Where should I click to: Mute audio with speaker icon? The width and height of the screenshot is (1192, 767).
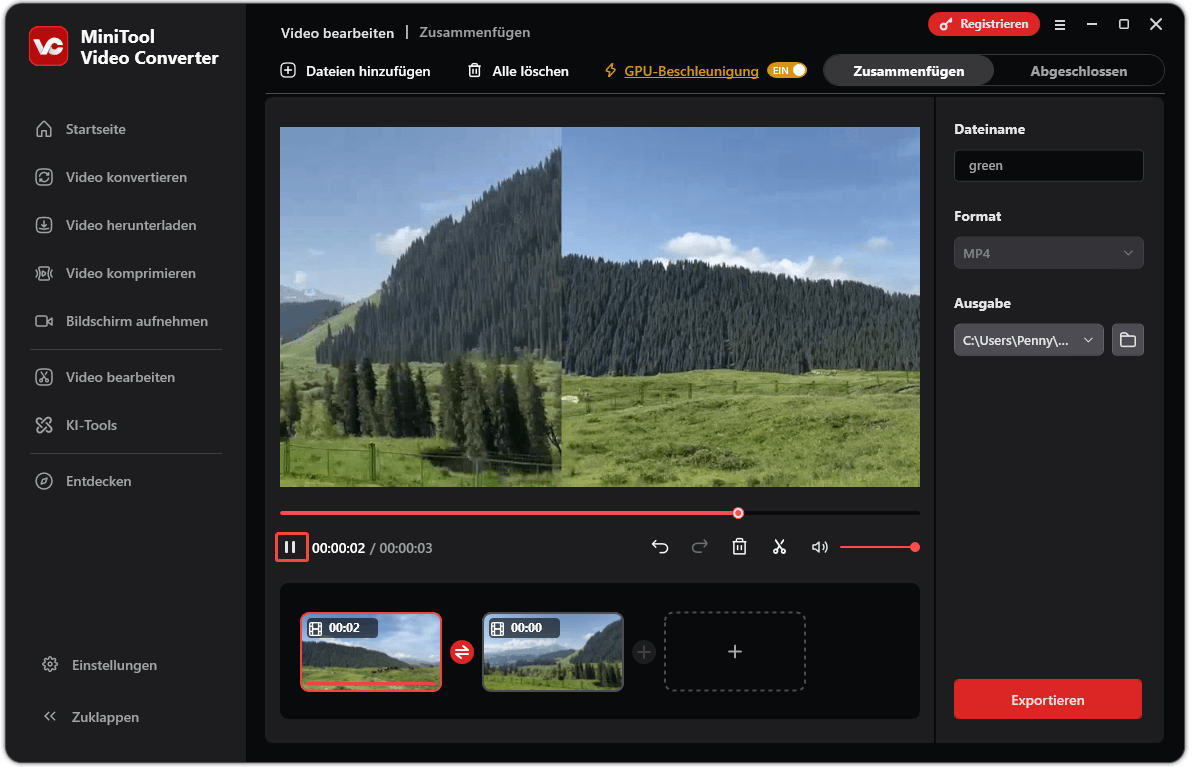(x=820, y=547)
